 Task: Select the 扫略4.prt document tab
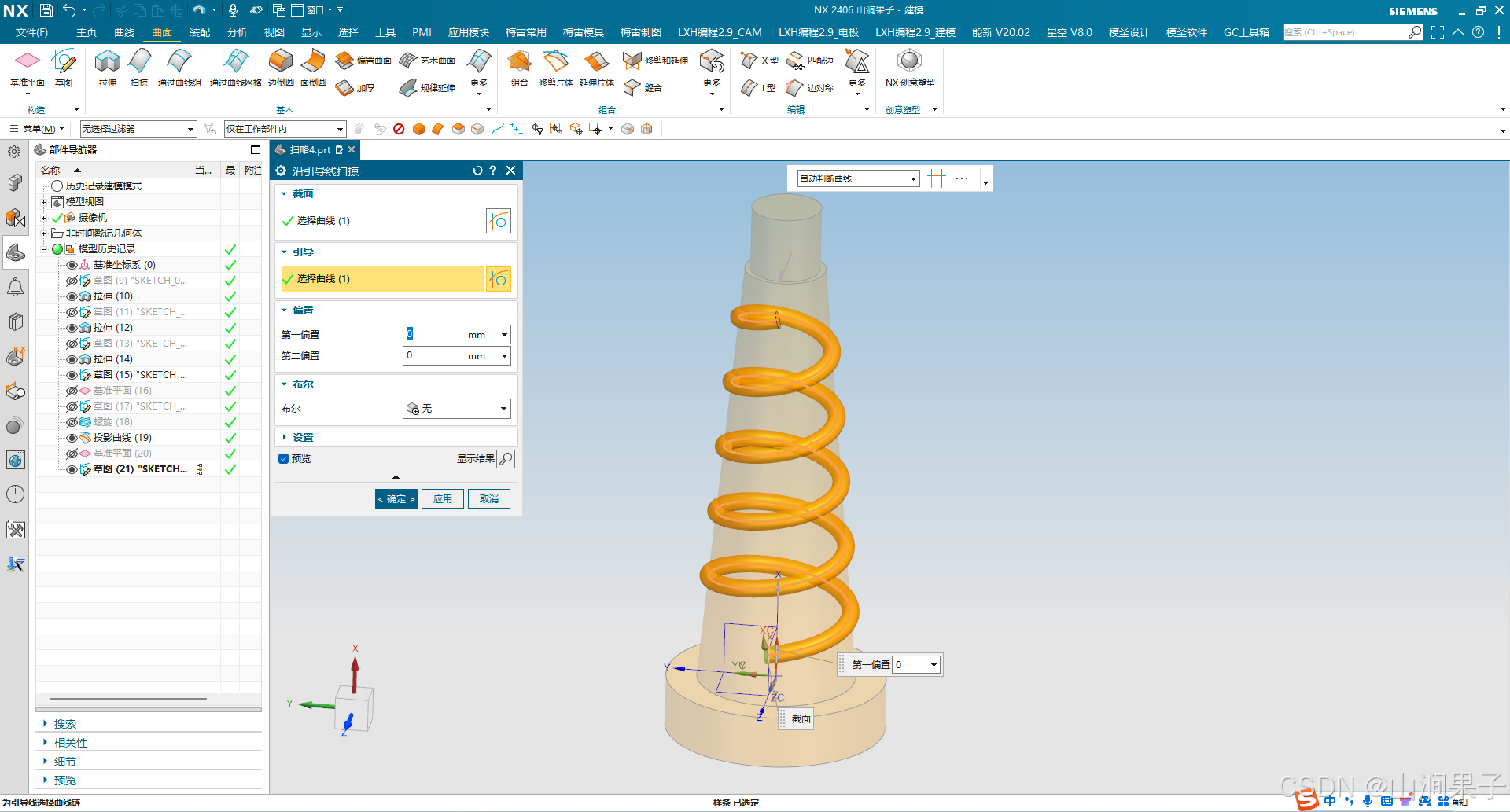click(315, 150)
